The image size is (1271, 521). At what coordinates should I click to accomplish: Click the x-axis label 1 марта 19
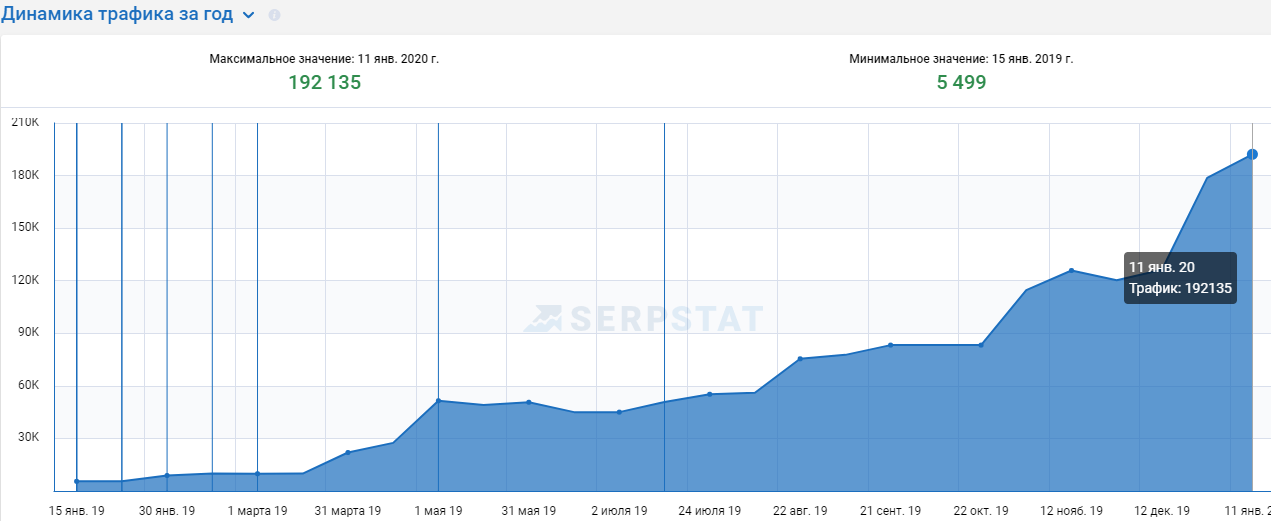(258, 510)
